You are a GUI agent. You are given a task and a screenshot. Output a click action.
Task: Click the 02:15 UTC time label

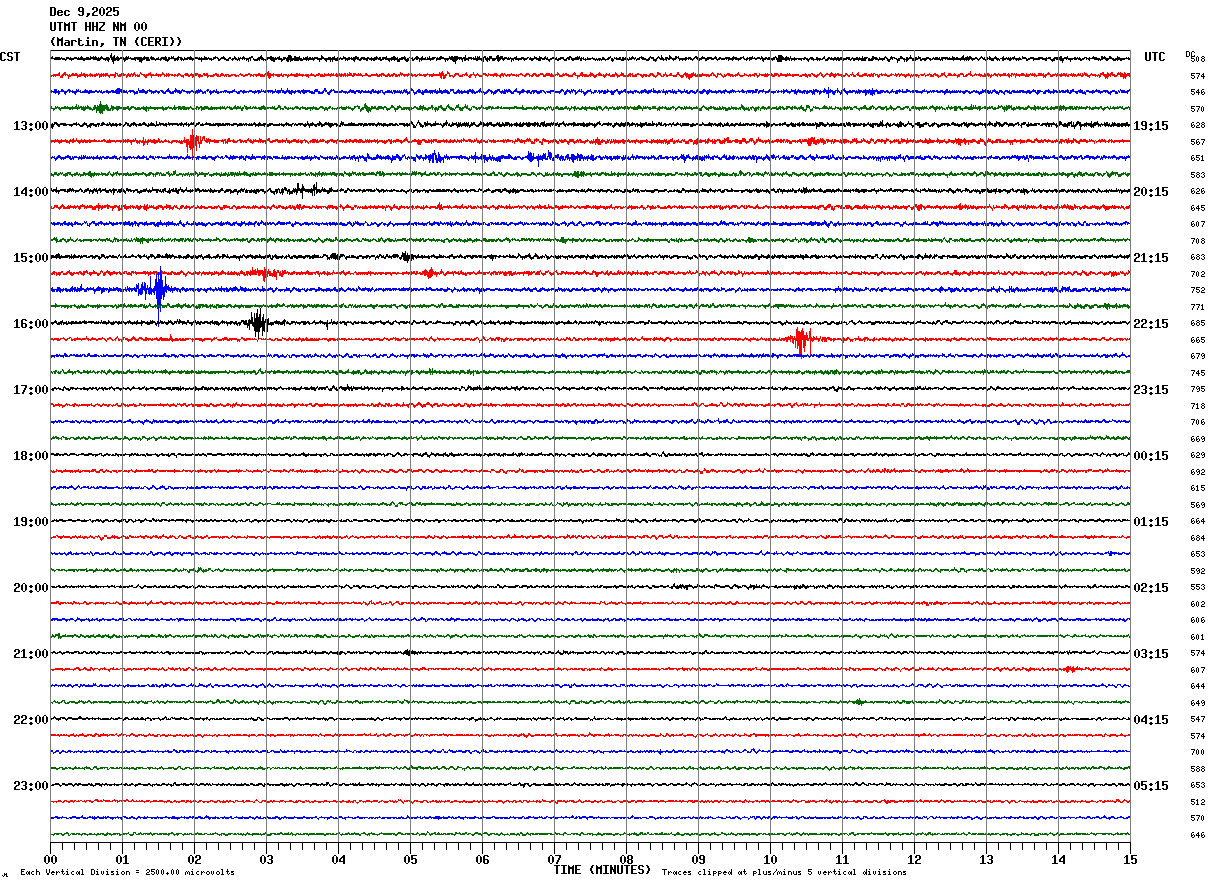point(1151,588)
